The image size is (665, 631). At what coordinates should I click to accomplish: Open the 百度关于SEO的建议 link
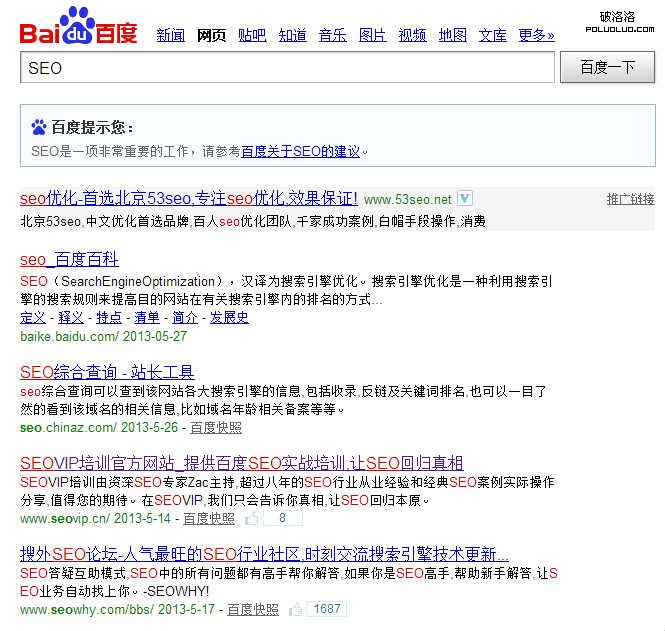pos(300,151)
